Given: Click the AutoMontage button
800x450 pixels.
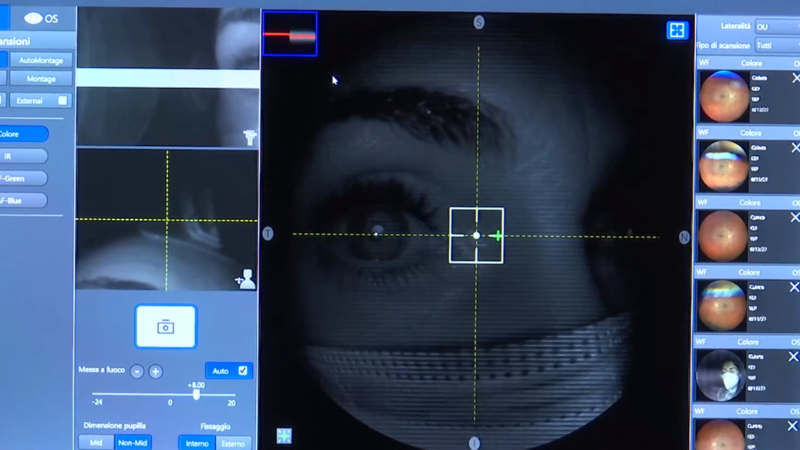Looking at the screenshot, I should point(41,60).
